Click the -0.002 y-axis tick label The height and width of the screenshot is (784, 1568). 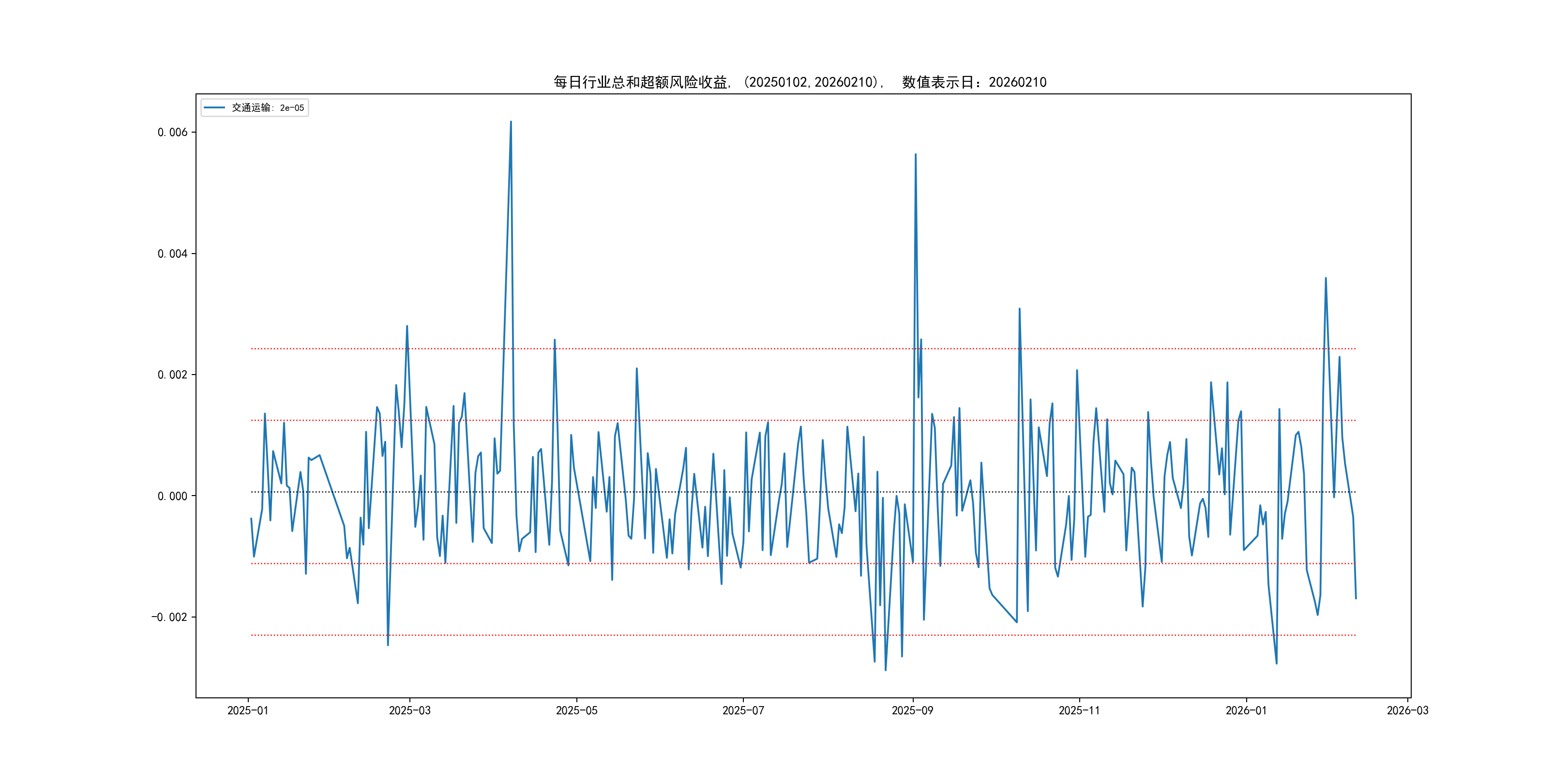pos(169,617)
